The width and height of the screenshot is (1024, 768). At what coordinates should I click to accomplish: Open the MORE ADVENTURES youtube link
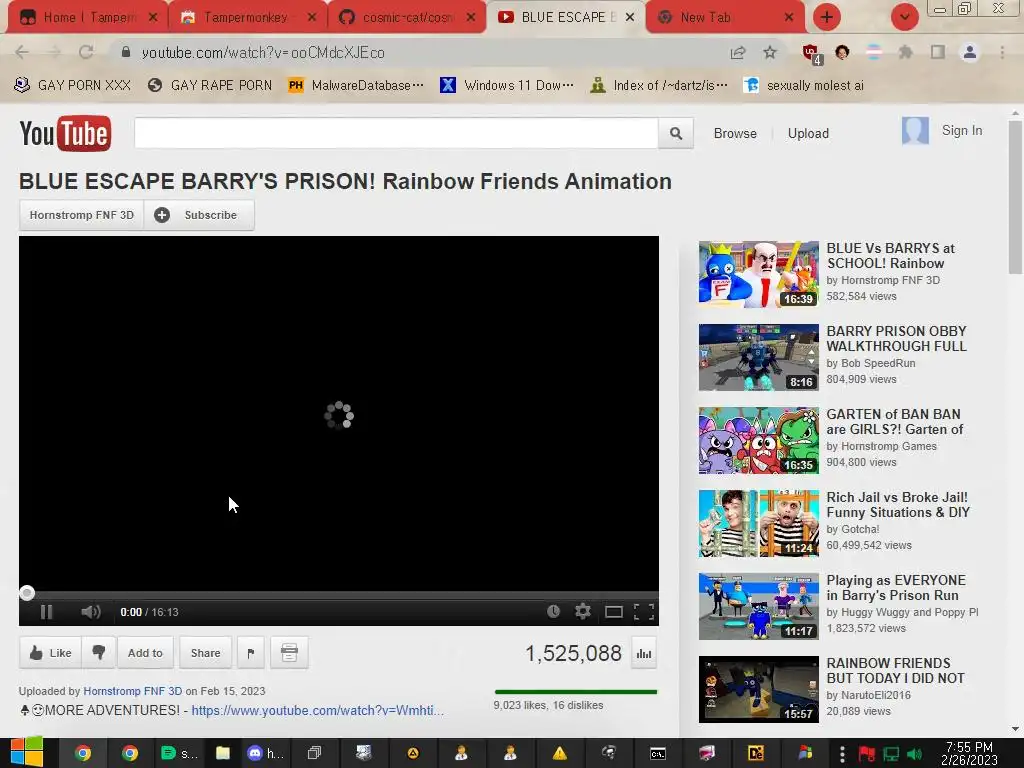coord(317,710)
